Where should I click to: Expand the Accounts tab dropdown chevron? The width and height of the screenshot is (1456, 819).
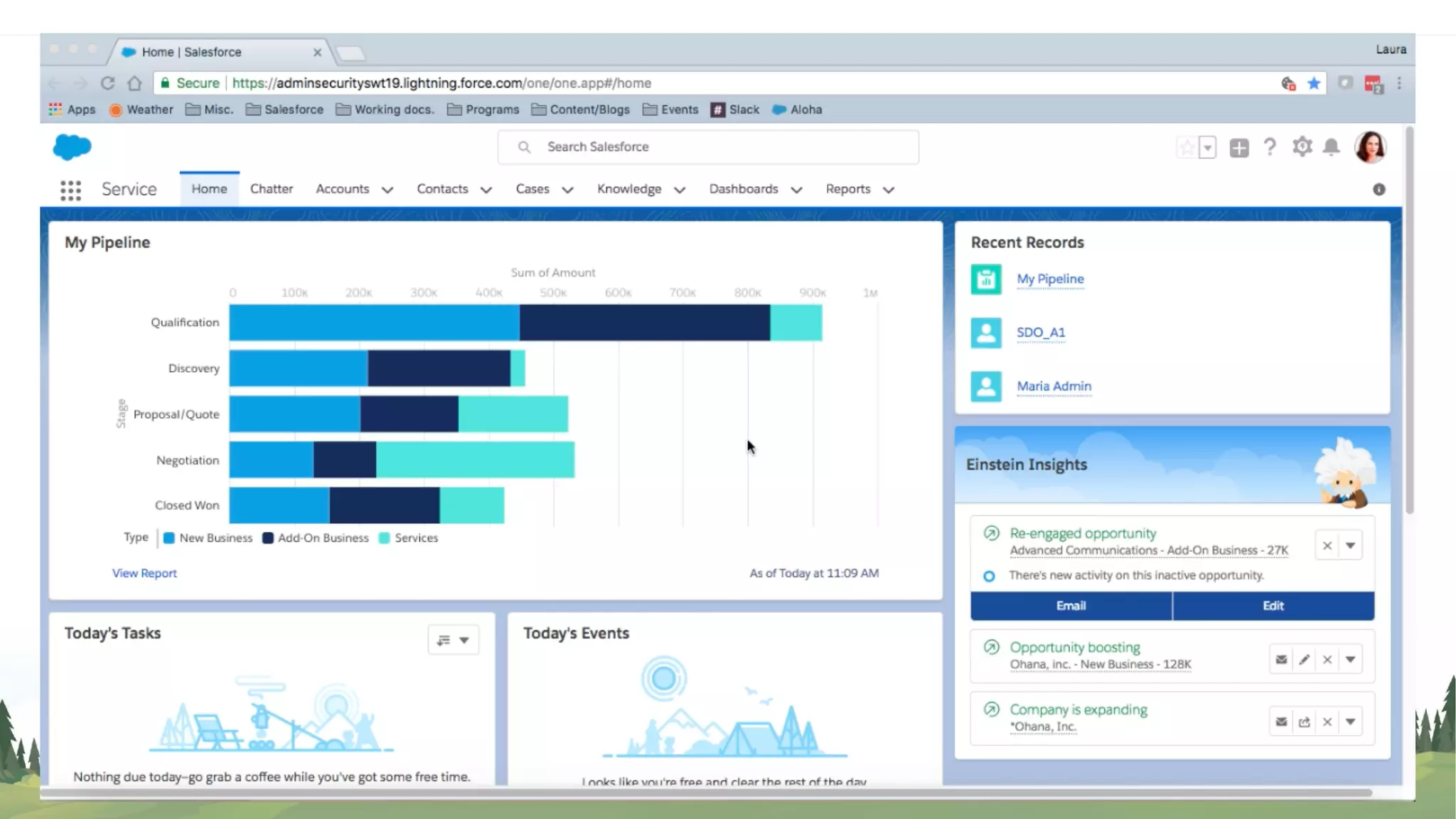pos(387,190)
